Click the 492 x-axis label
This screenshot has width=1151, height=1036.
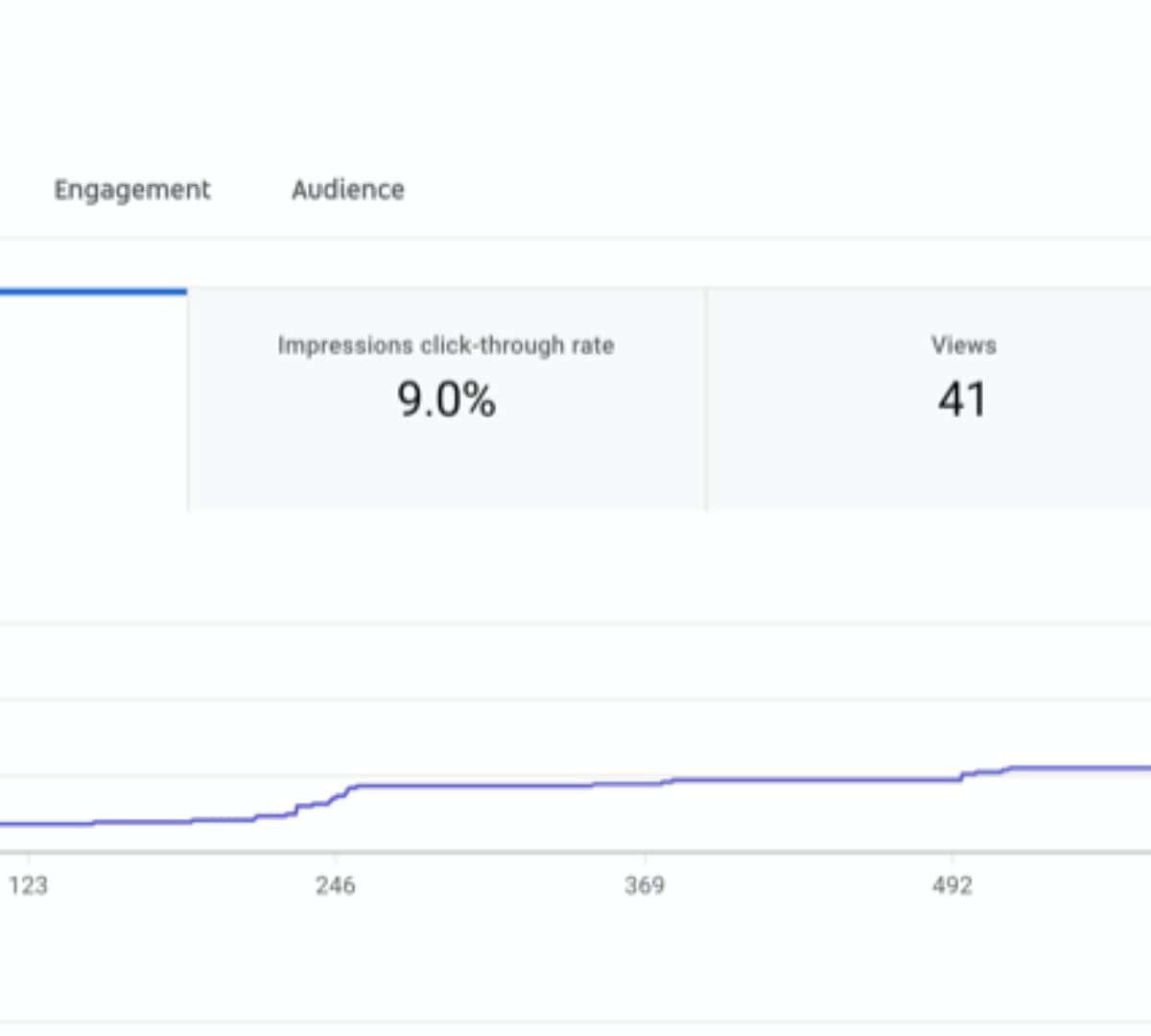951,885
